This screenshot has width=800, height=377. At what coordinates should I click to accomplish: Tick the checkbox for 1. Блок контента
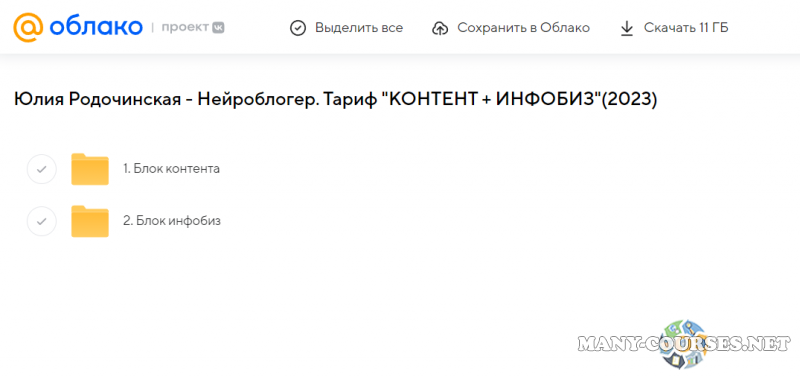(x=41, y=169)
